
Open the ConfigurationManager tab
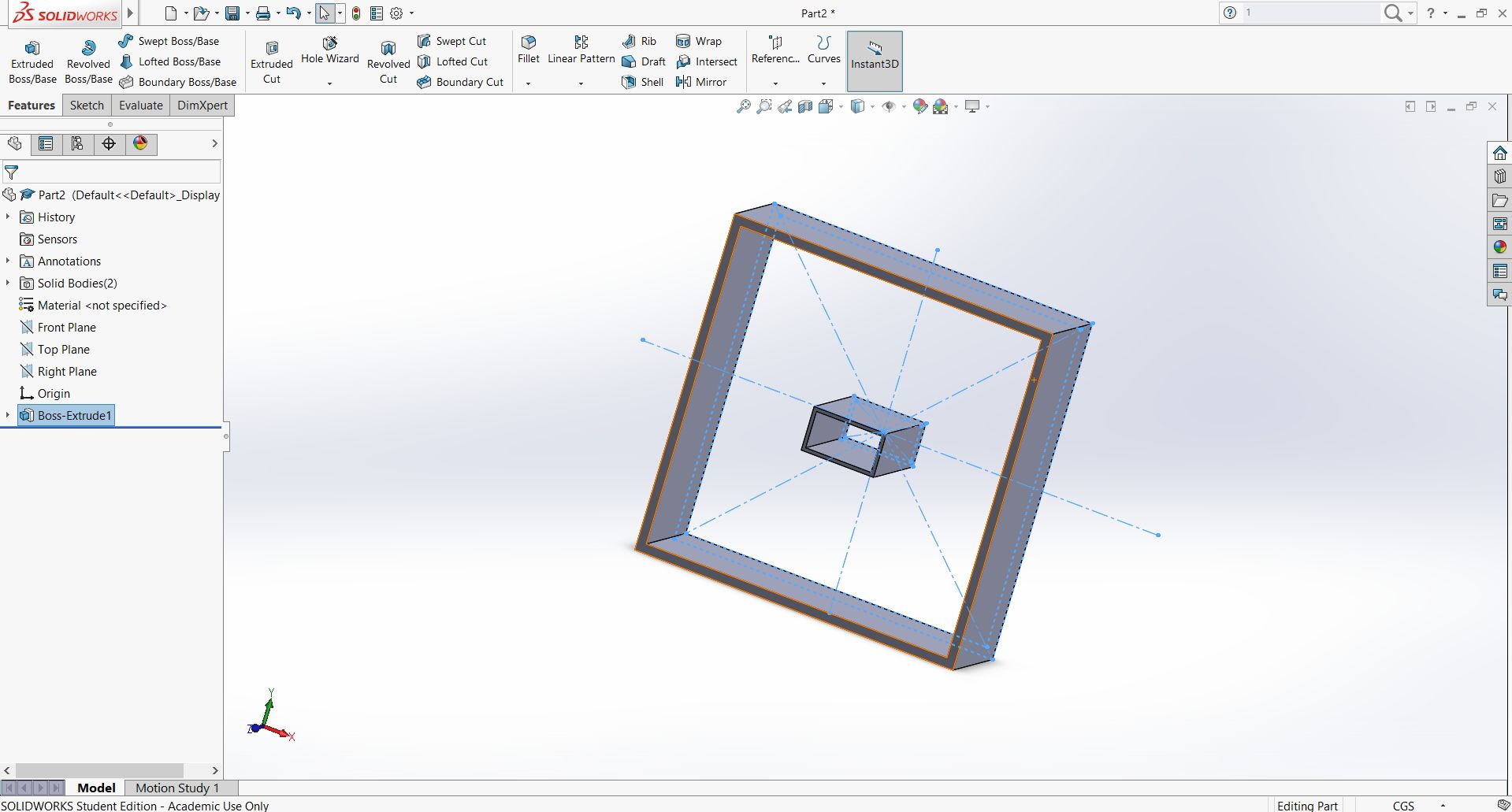pyautogui.click(x=77, y=143)
